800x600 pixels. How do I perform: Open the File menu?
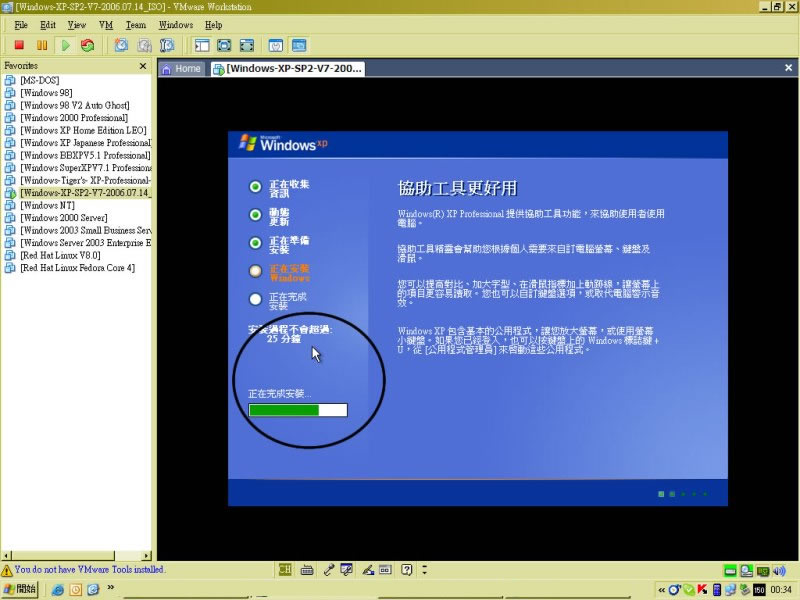tap(21, 25)
